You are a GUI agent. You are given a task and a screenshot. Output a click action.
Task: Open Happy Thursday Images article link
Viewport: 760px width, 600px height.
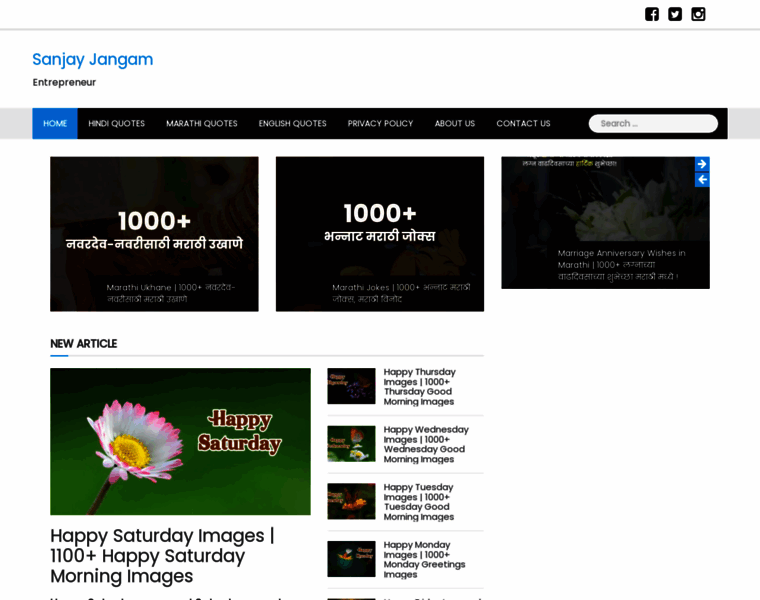pos(419,386)
